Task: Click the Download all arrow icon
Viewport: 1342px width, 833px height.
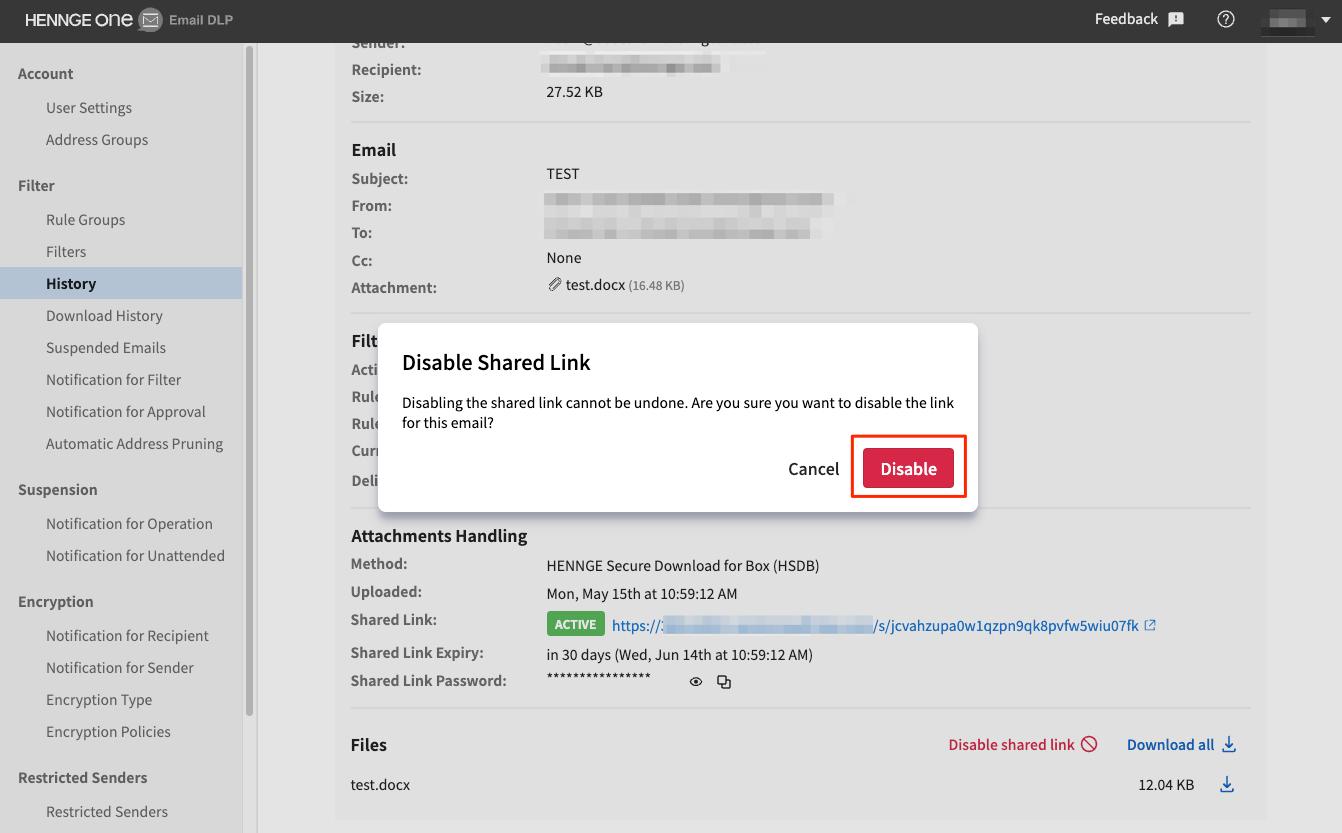Action: [x=1230, y=744]
